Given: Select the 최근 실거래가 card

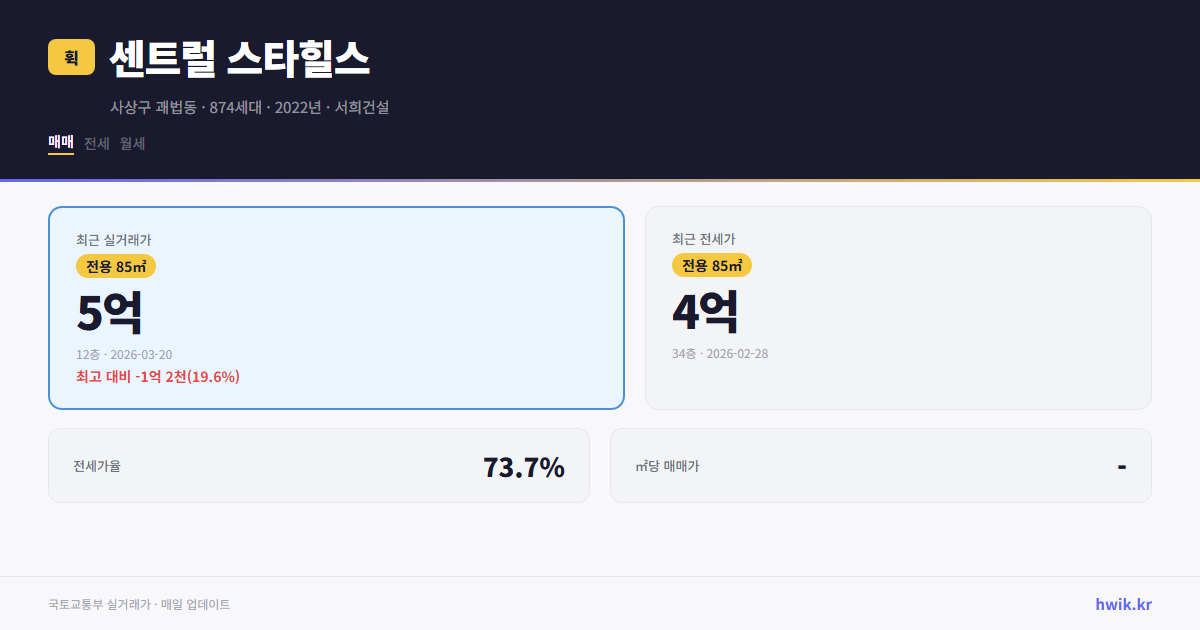Looking at the screenshot, I should pos(335,307).
